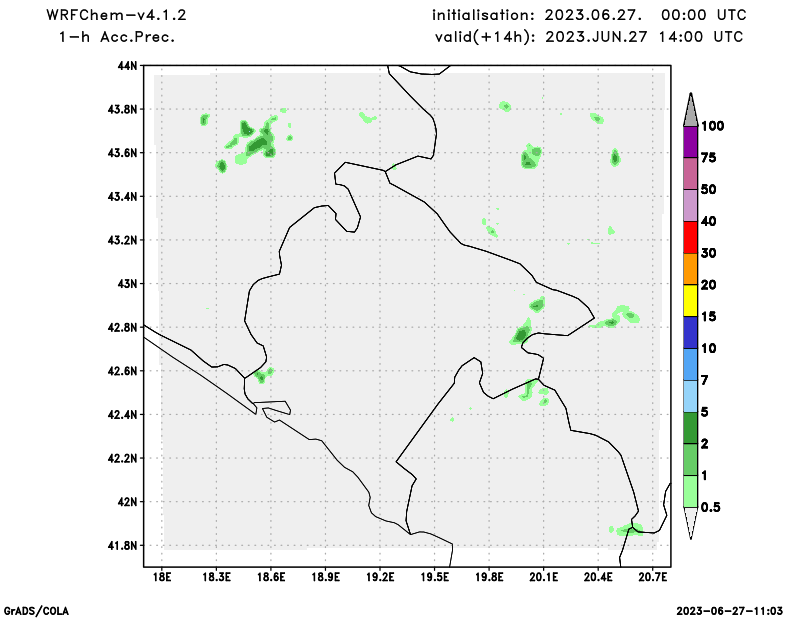This screenshot has height=618, width=800.
Task: Click the 20.4E longitude label
Action: 598,577
